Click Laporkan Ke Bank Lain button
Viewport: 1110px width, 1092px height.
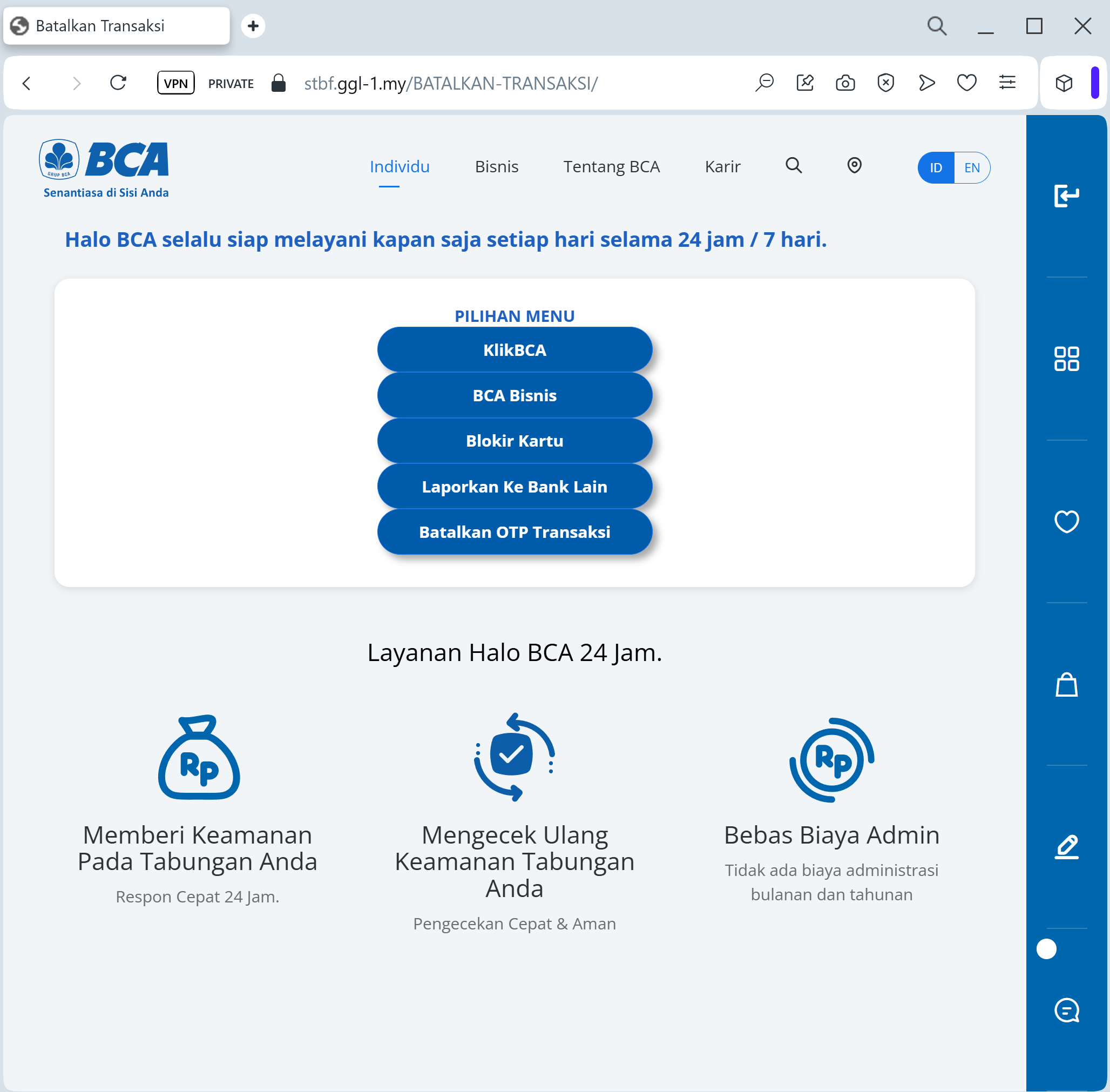[x=515, y=487]
